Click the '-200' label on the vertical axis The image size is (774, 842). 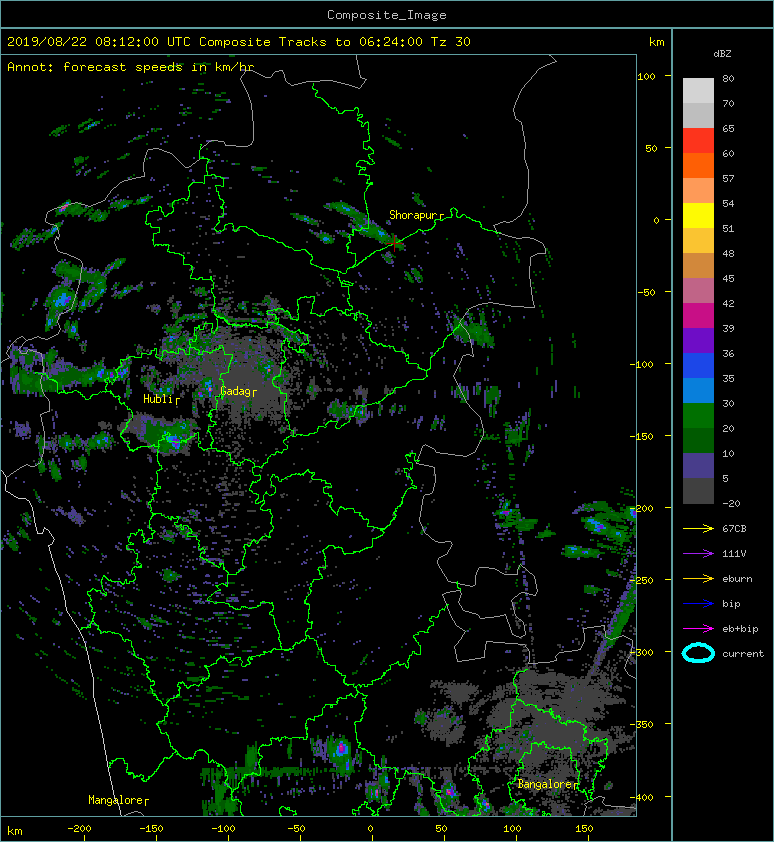(x=642, y=508)
